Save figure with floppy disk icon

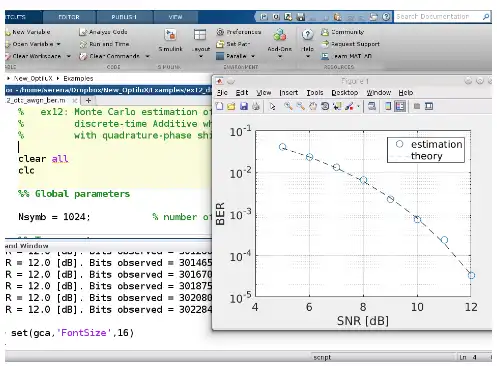point(244,106)
